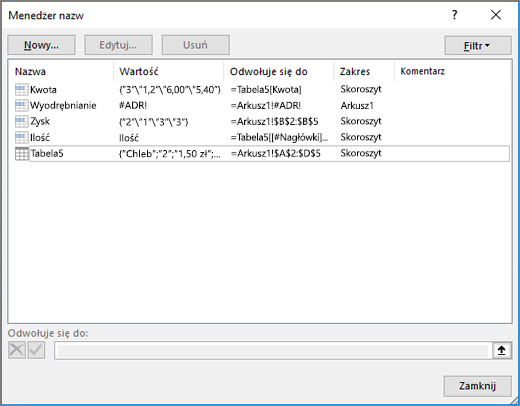This screenshot has height=406, width=520.
Task: Click the =Tabela5[[#Nagłówki] reference cell
Action: (x=279, y=137)
